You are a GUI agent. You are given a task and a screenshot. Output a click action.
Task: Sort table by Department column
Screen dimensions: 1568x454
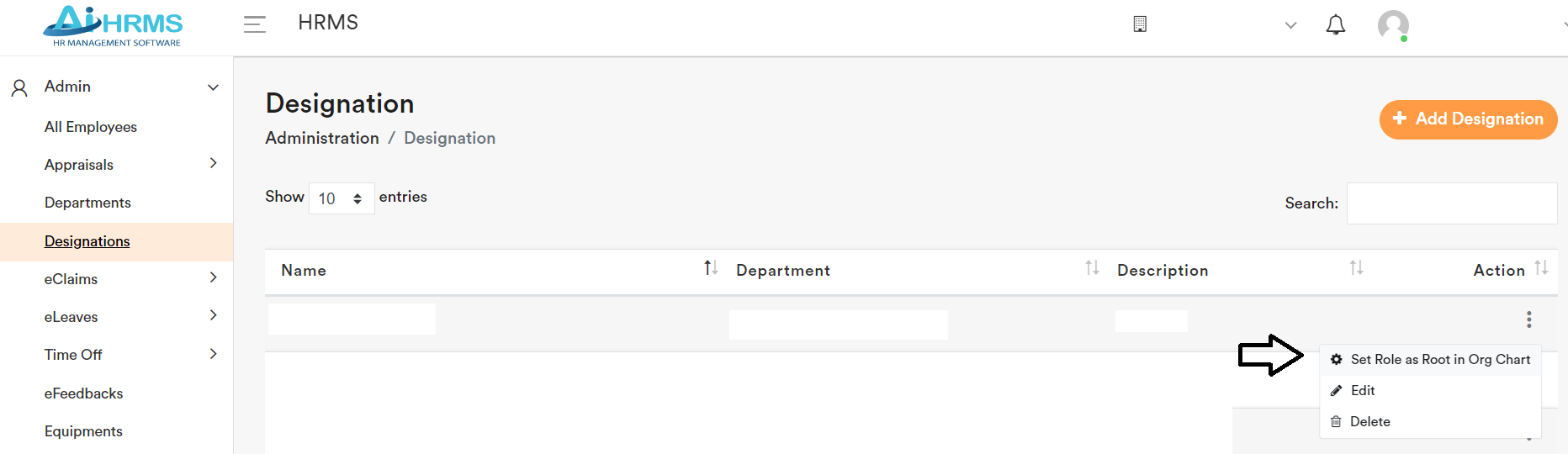1092,268
